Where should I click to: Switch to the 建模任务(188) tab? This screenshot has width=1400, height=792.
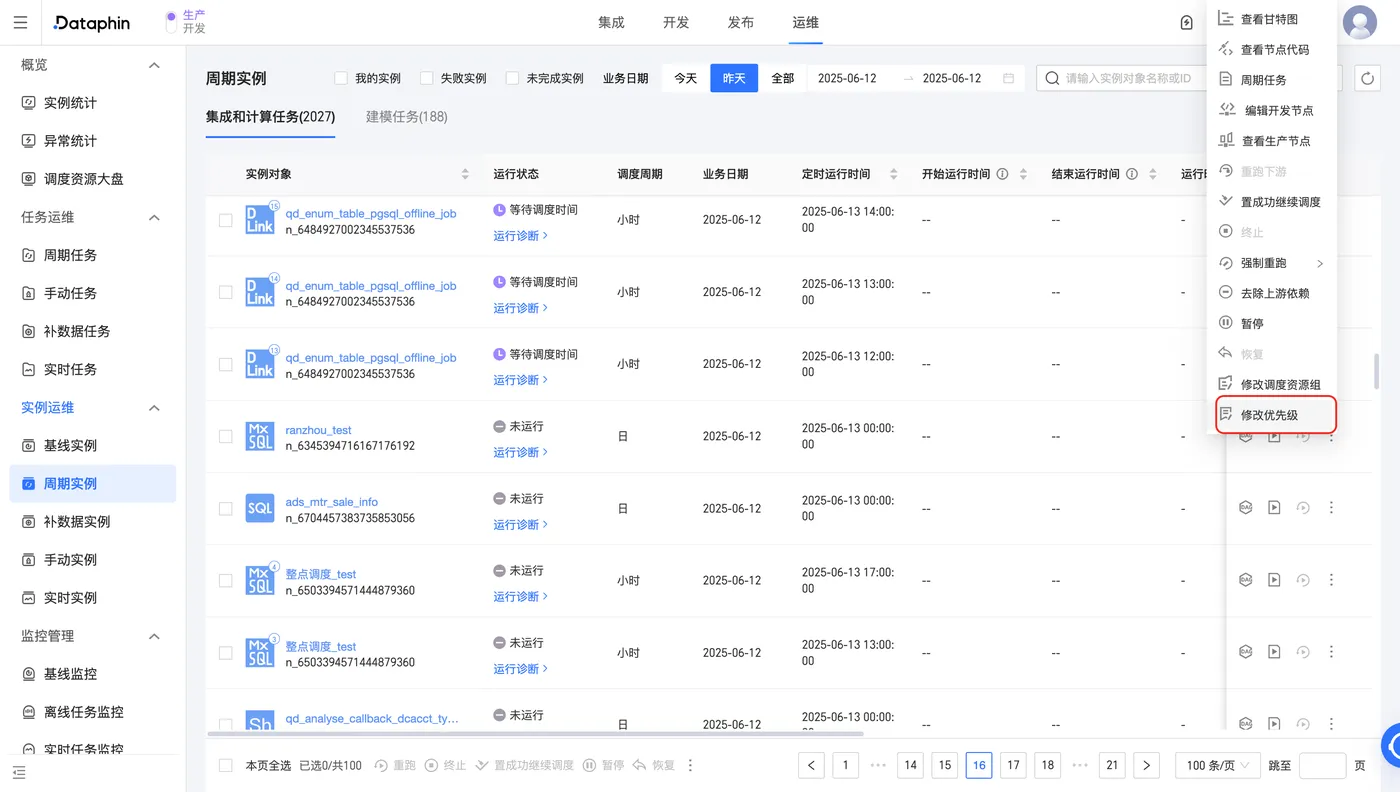[406, 117]
